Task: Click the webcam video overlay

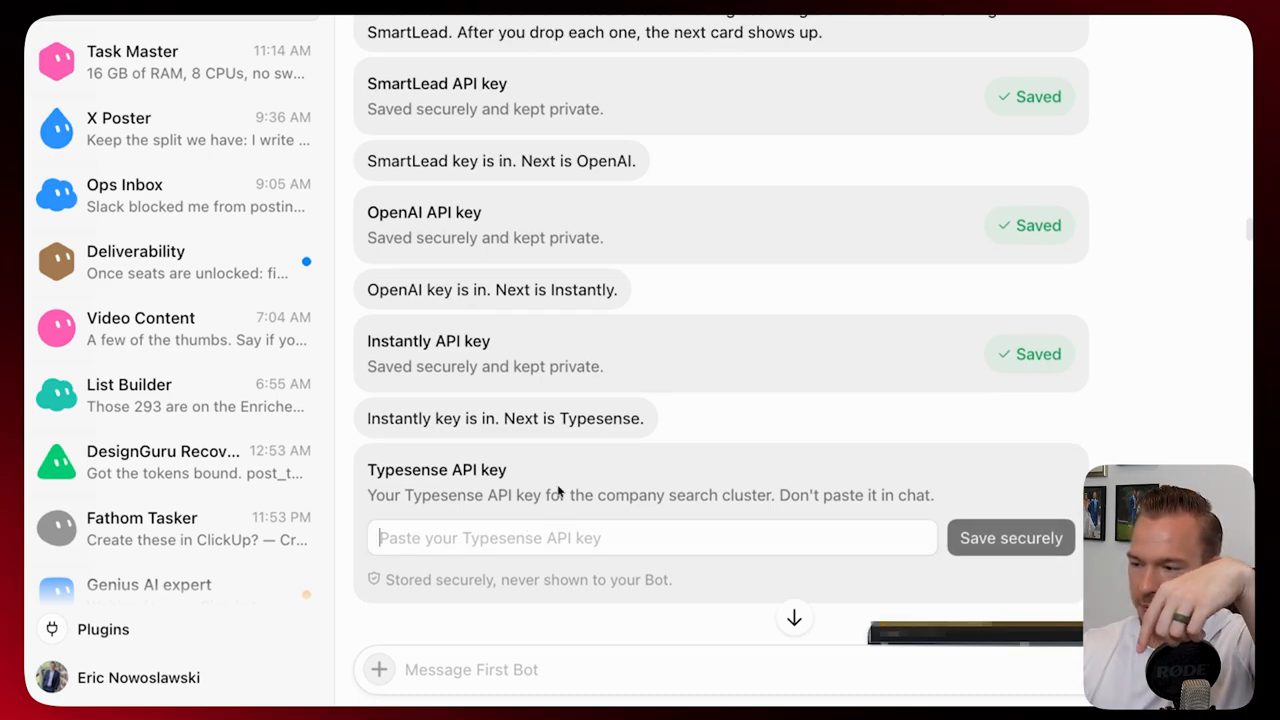Action: 1168,587
